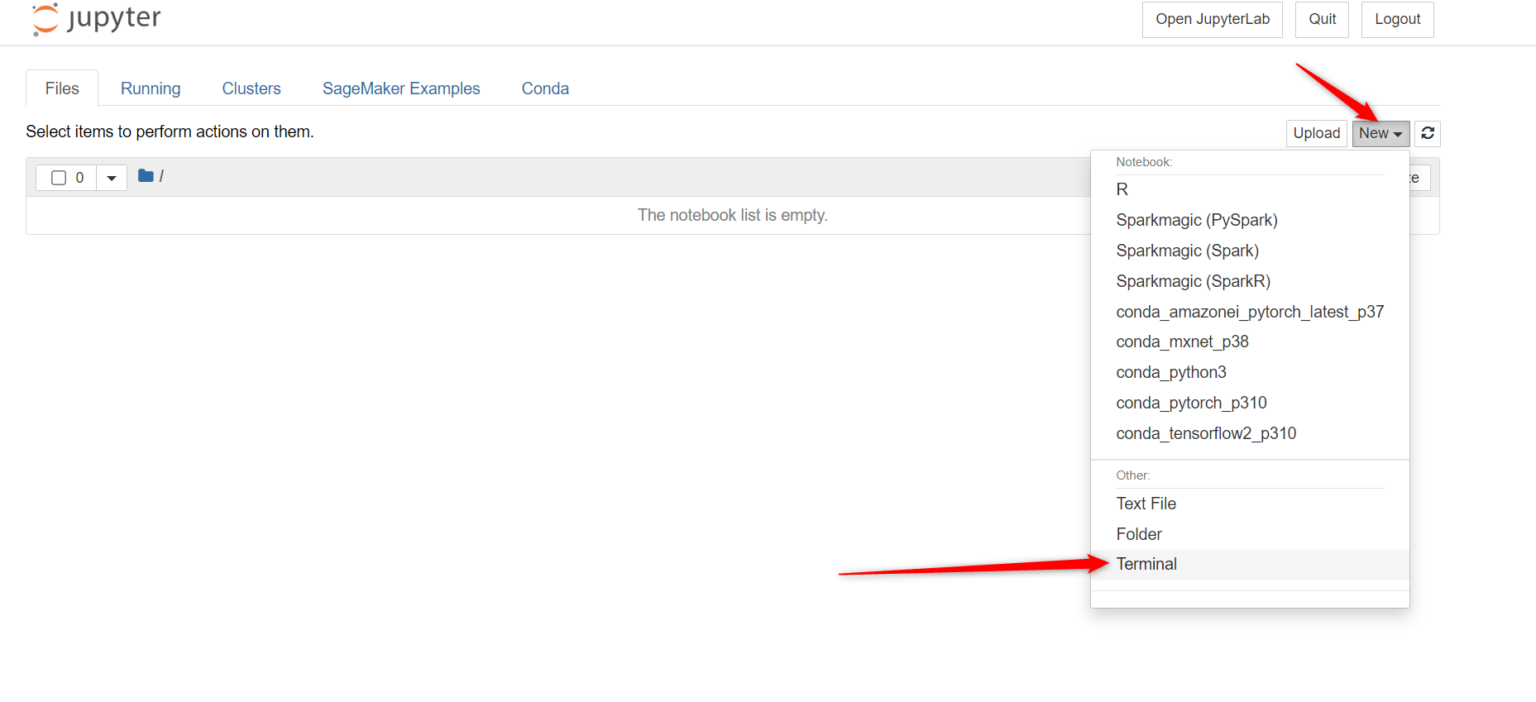
Task: Collapse the New dropdown menu
Action: pos(1380,133)
